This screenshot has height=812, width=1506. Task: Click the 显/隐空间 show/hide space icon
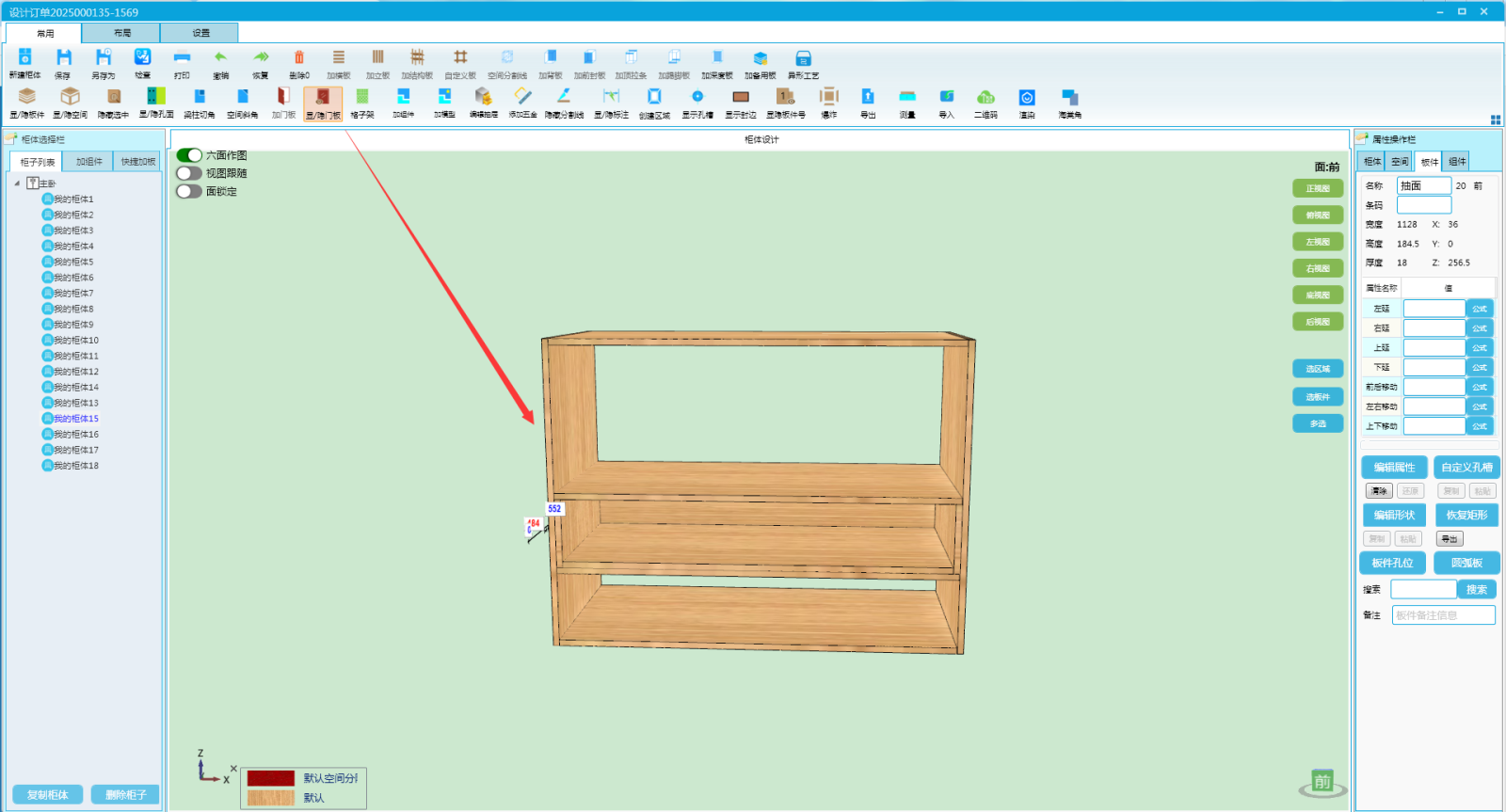[70, 96]
